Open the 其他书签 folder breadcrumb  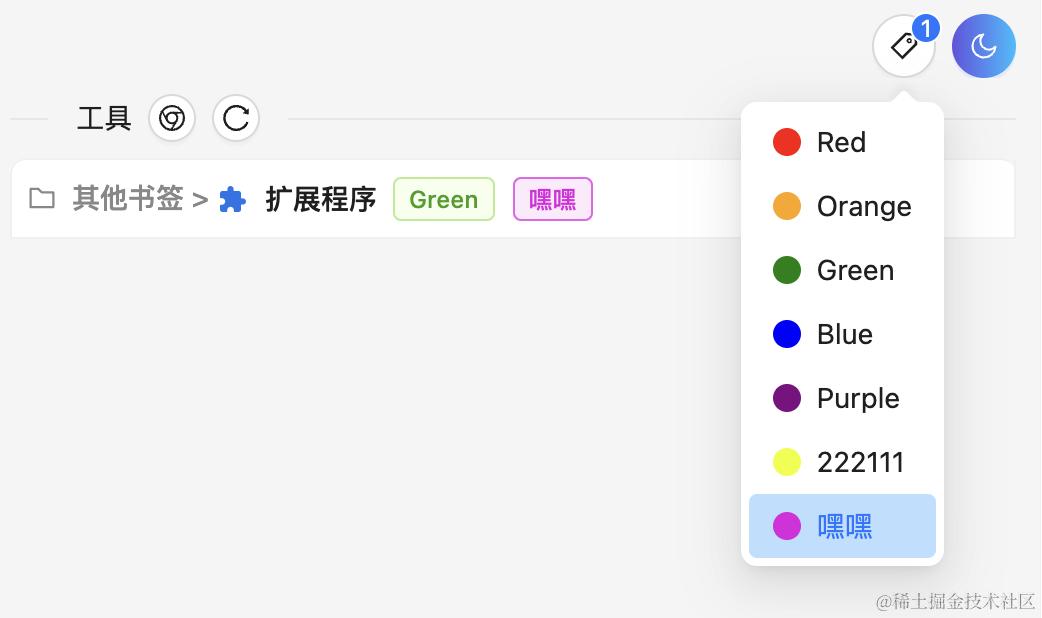point(128,199)
